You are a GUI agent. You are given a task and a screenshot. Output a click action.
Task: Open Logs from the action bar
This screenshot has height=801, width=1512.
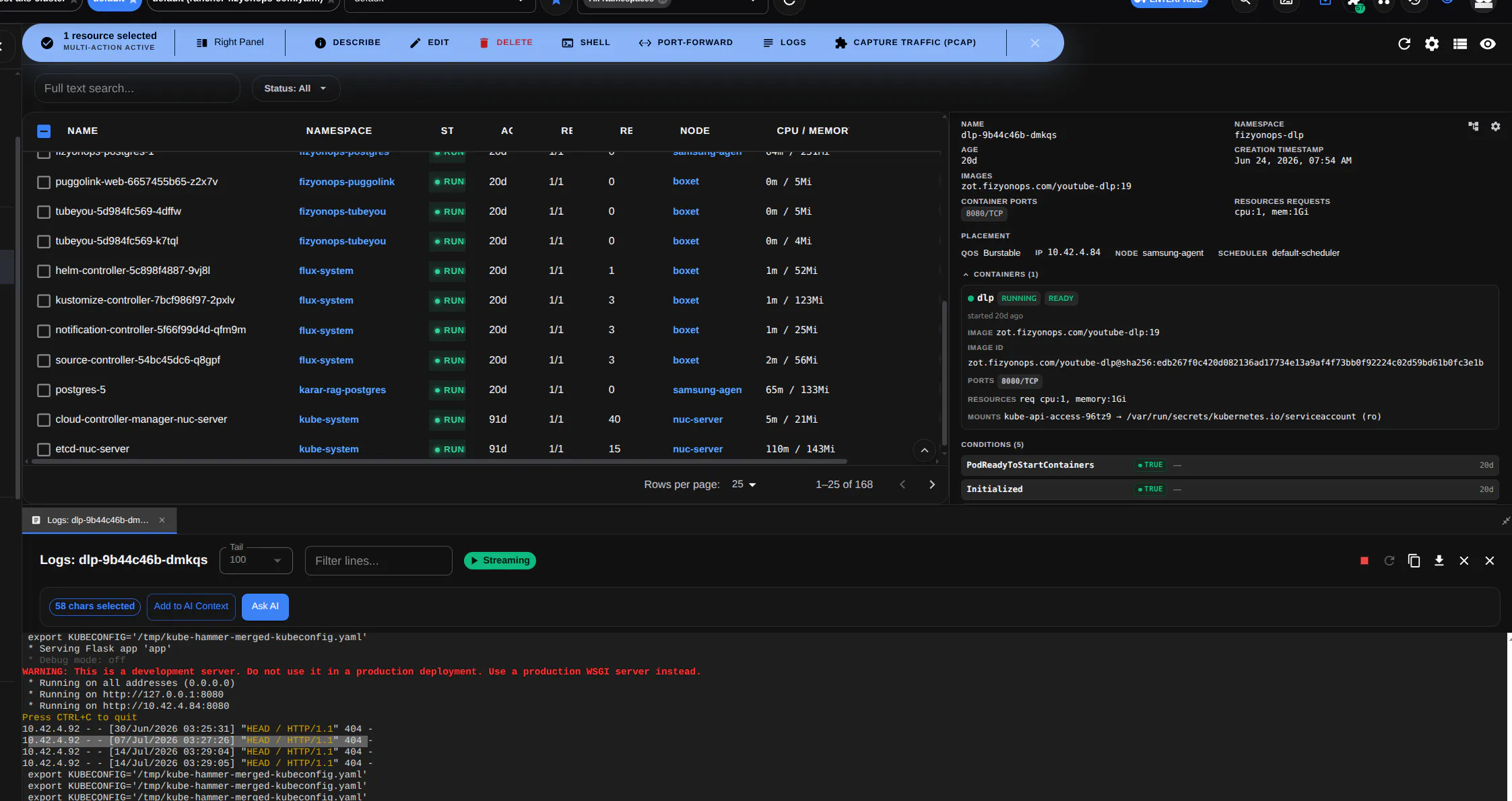(x=785, y=42)
